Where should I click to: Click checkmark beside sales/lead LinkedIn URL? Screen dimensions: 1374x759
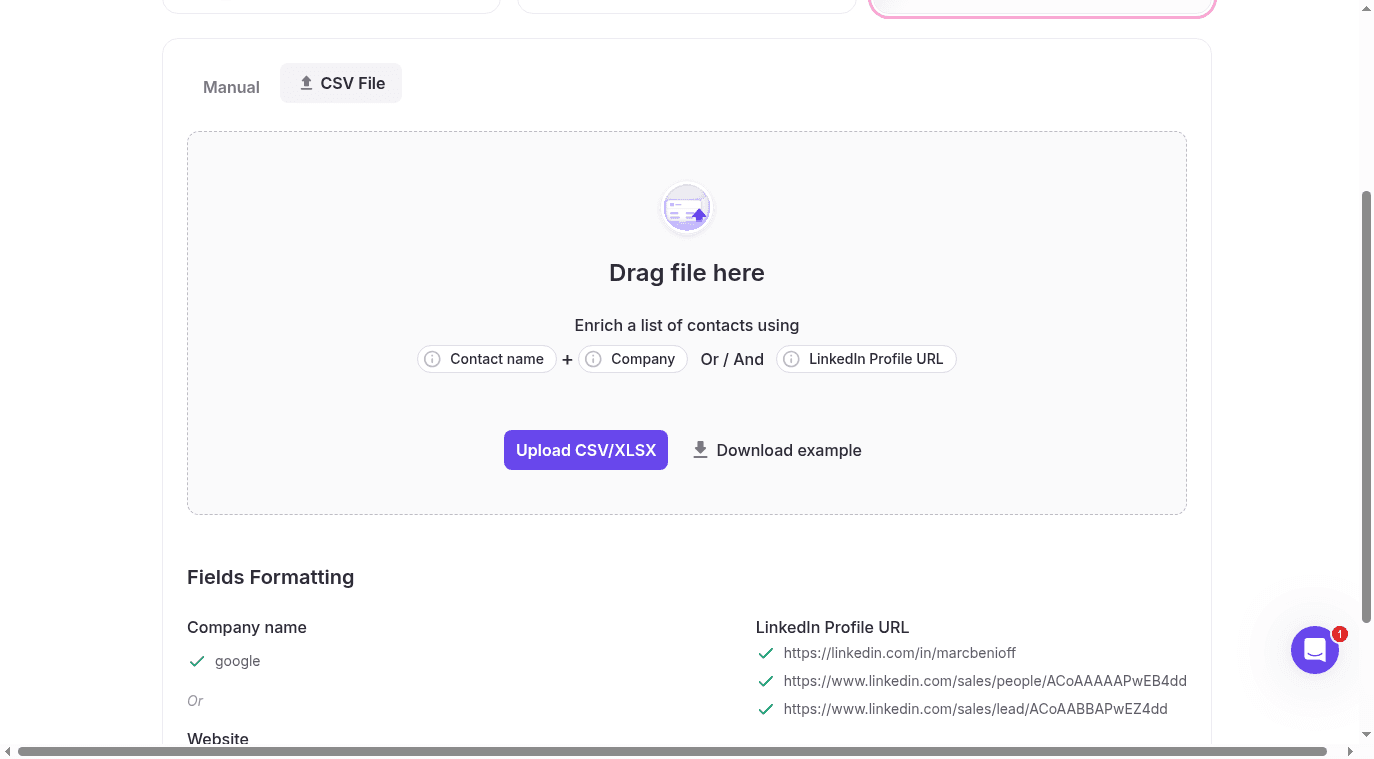pos(766,709)
